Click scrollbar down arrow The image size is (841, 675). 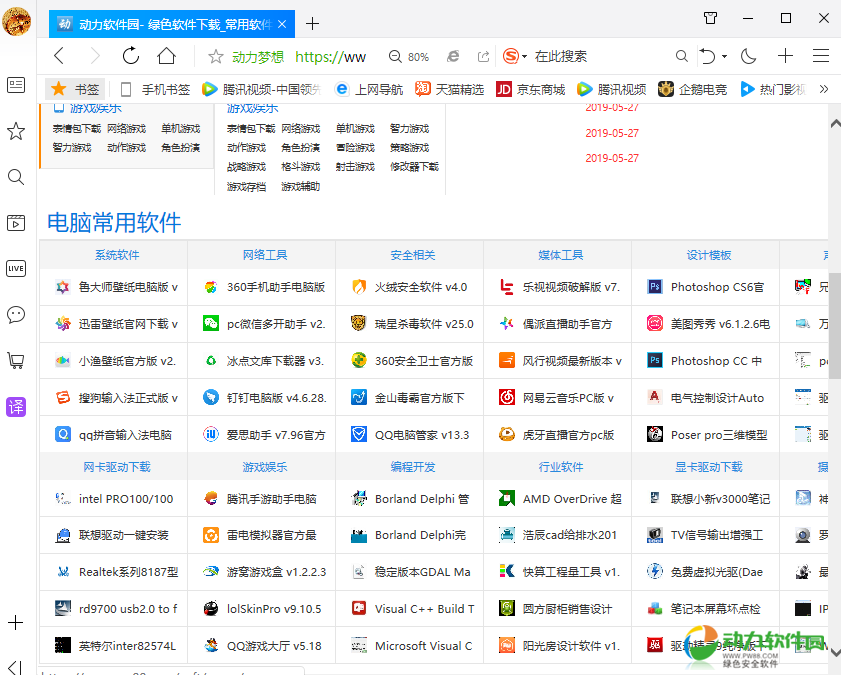point(835,652)
